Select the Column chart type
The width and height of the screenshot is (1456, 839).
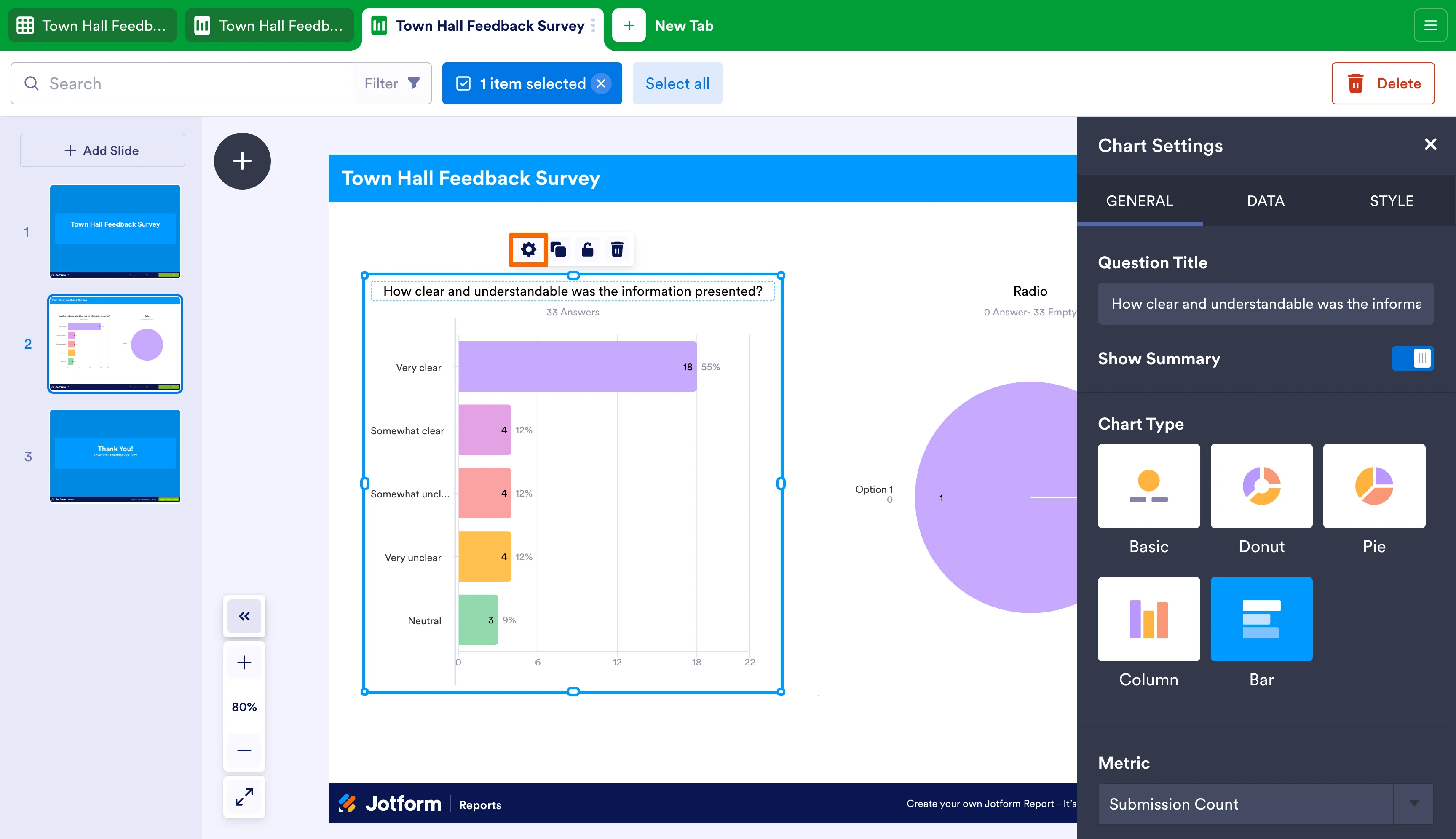(1148, 619)
